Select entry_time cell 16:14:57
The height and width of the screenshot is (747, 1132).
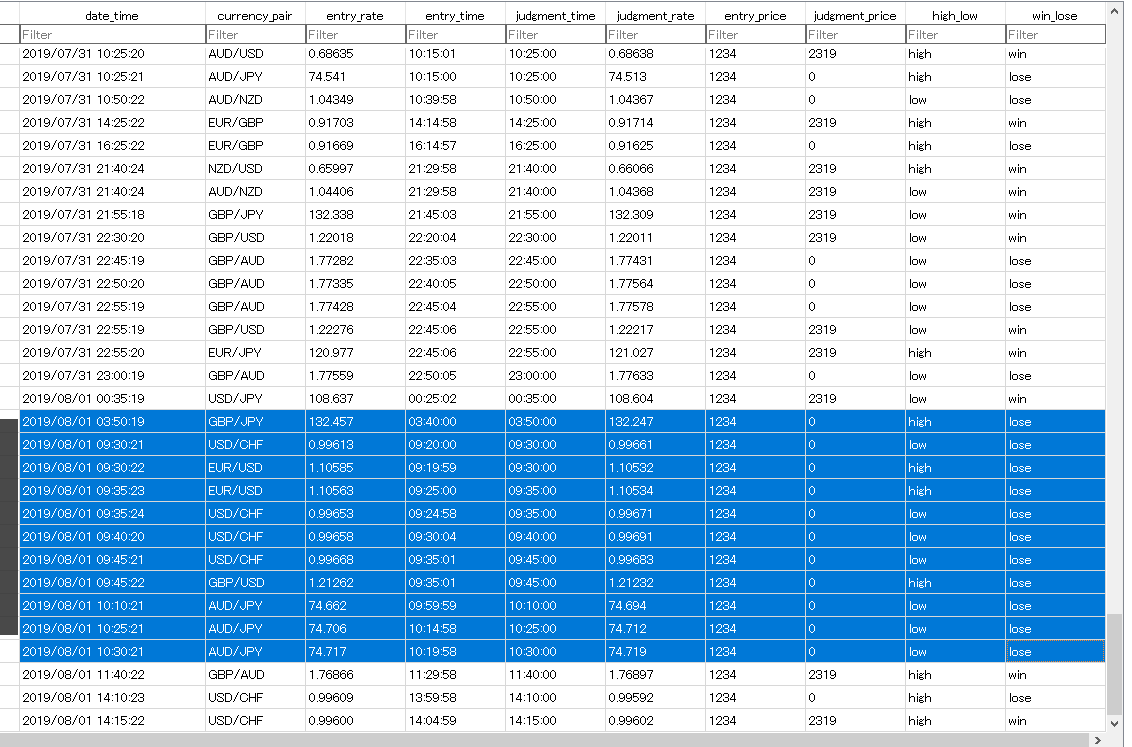tap(455, 146)
